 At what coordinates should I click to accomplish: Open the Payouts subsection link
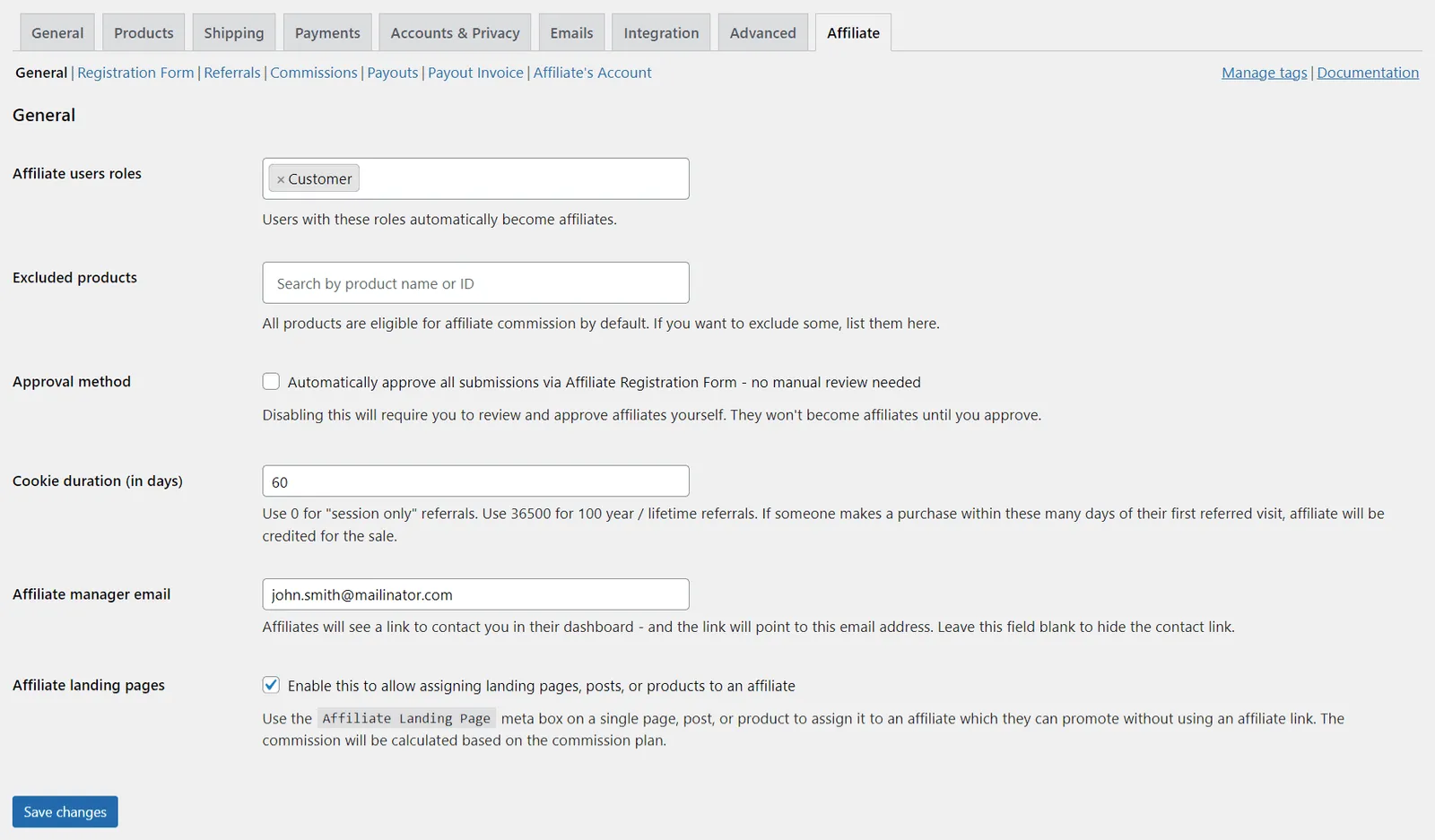click(393, 73)
